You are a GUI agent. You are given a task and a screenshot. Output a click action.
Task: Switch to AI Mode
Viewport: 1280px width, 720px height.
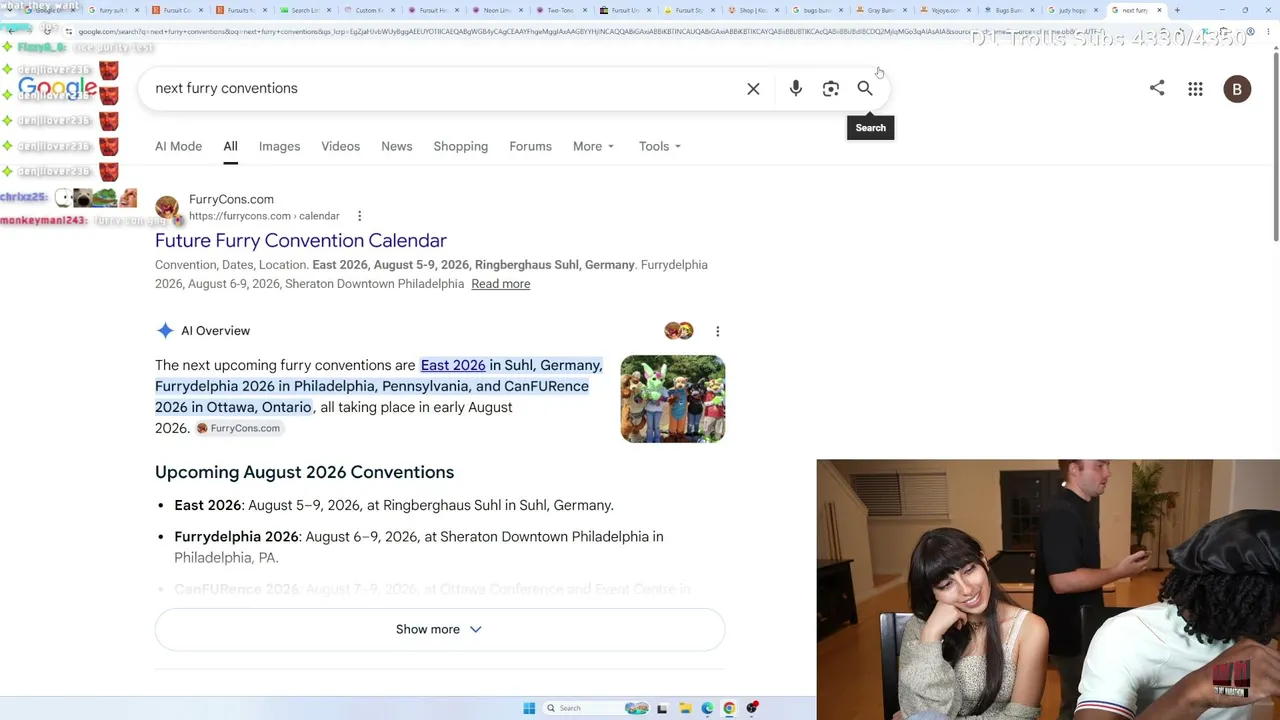click(x=178, y=146)
